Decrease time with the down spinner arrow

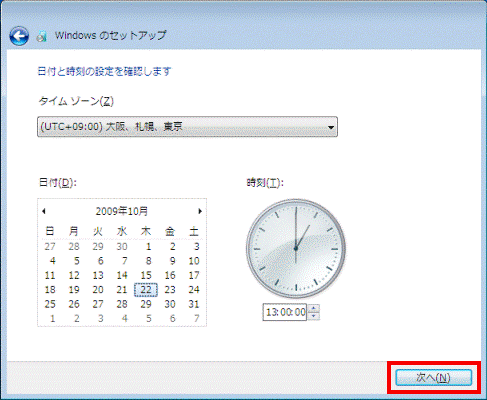(x=314, y=316)
